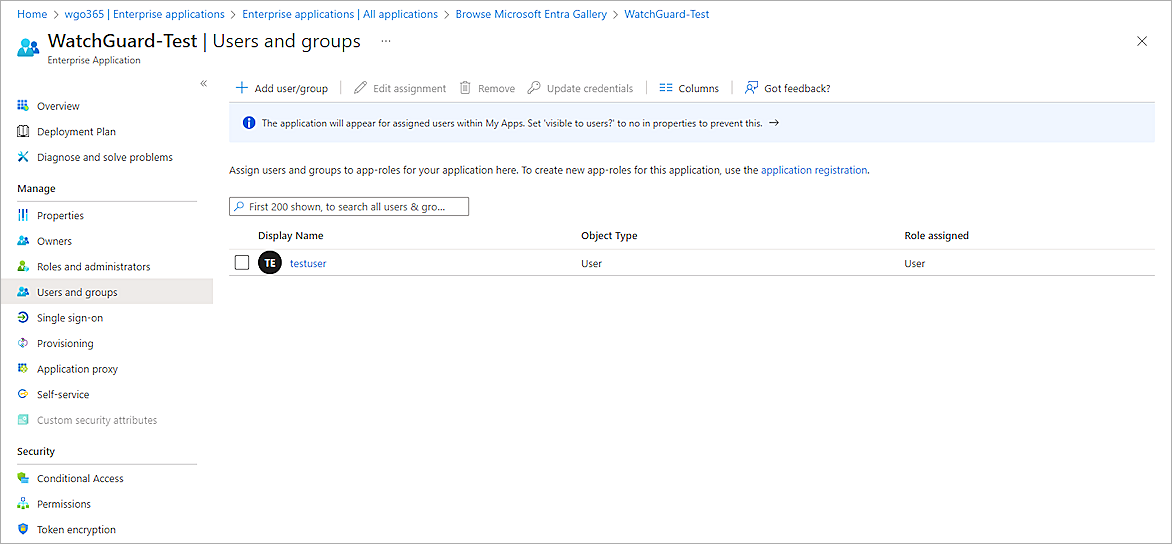1172x544 pixels.
Task: Open Users and groups in sidebar
Action: point(107,292)
